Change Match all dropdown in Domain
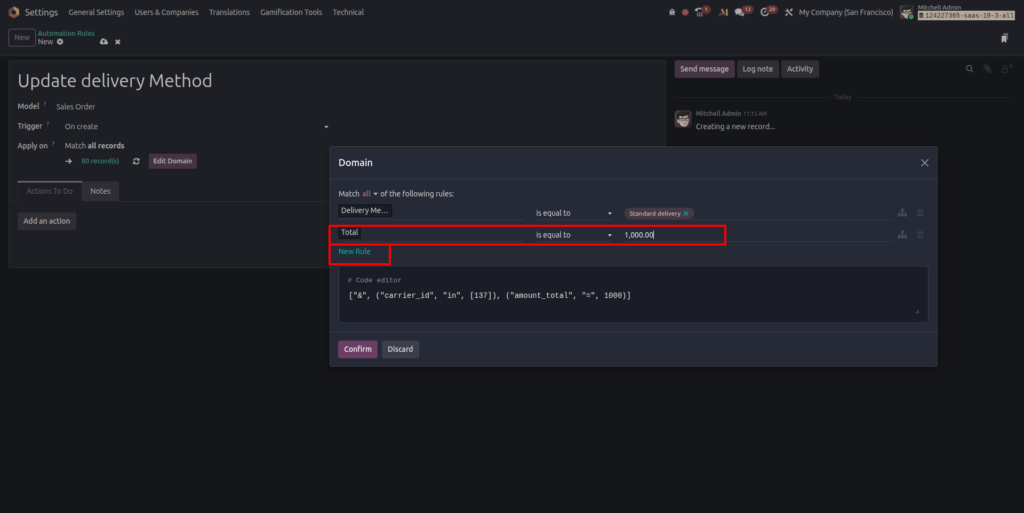The height and width of the screenshot is (513, 1024). (370, 194)
